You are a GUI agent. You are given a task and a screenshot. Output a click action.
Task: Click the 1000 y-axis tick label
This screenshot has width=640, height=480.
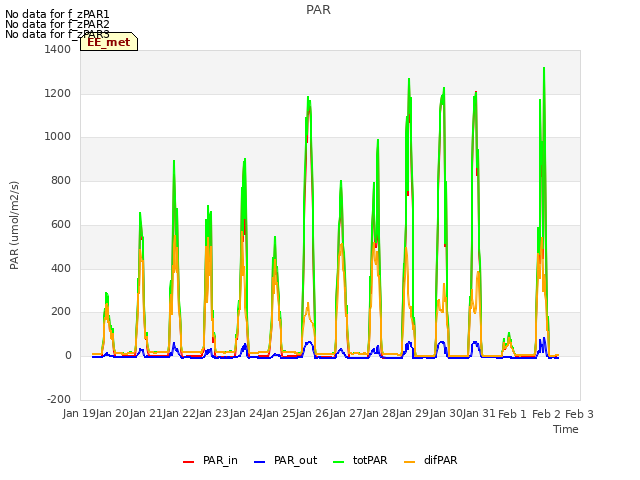58,137
